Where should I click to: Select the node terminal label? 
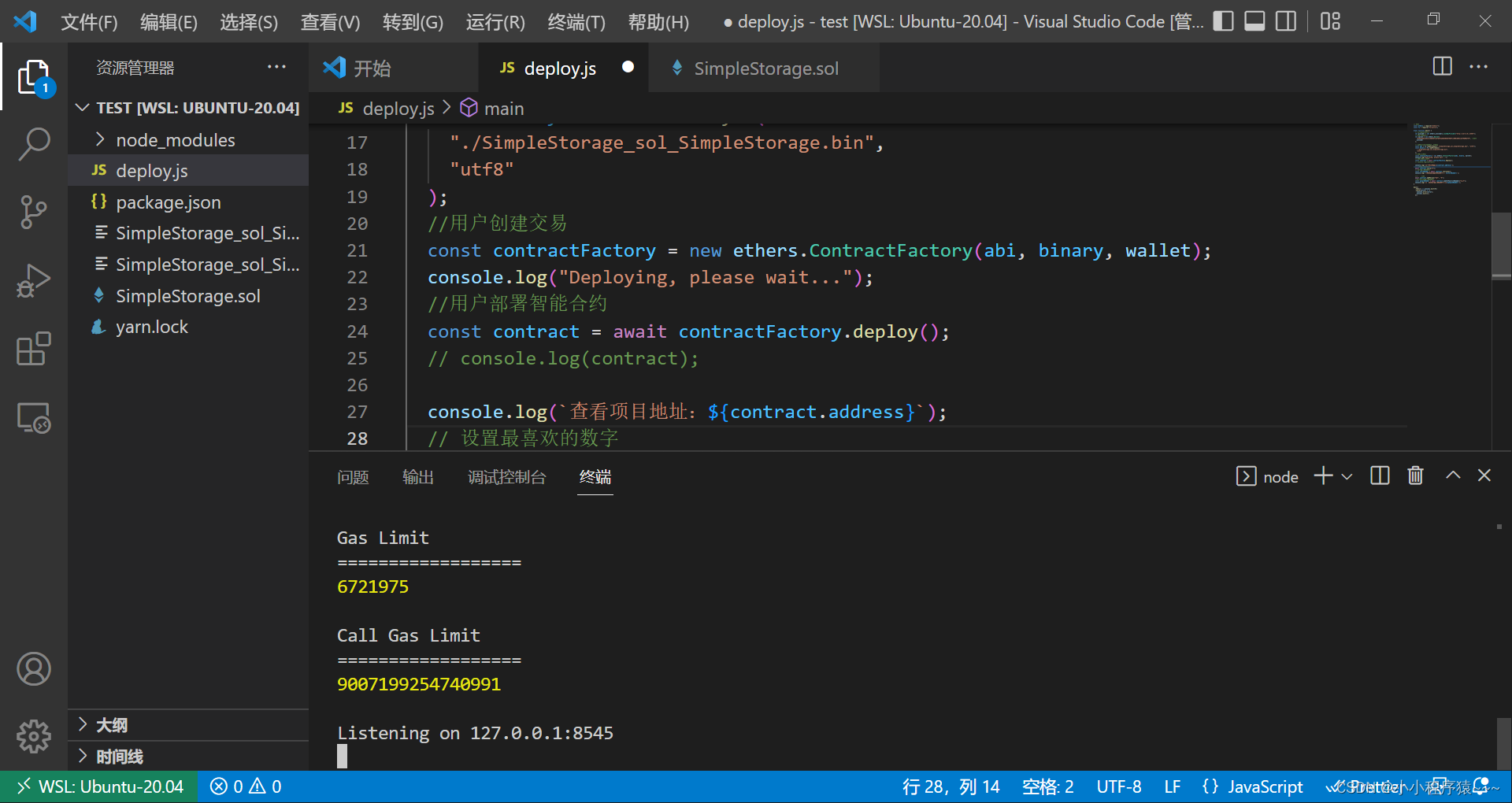[1267, 476]
